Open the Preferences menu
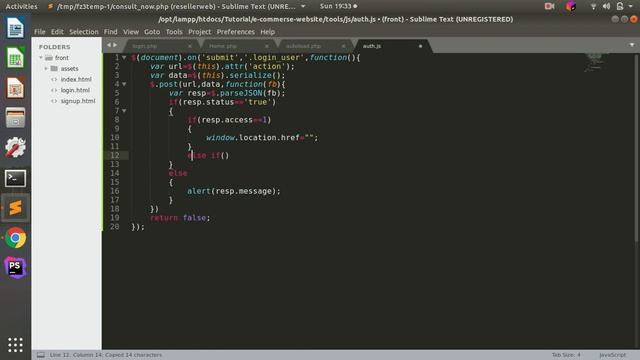Viewport: 640px width, 360px height. 236,32
